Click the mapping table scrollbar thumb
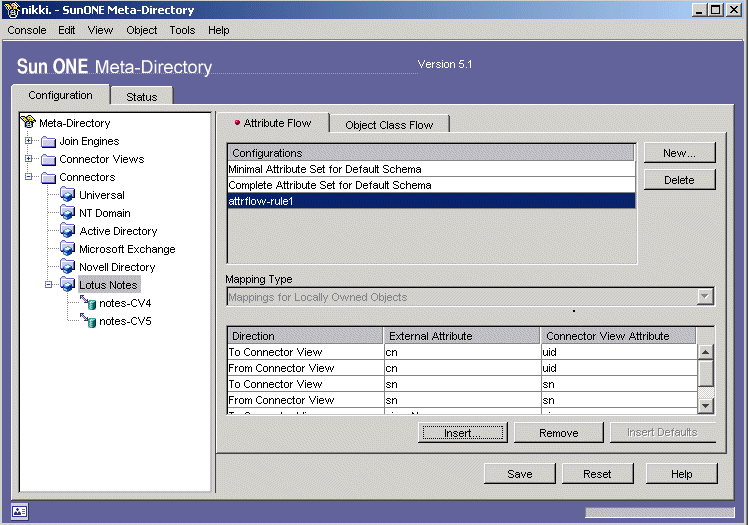This screenshot has height=525, width=748. pyautogui.click(x=706, y=373)
